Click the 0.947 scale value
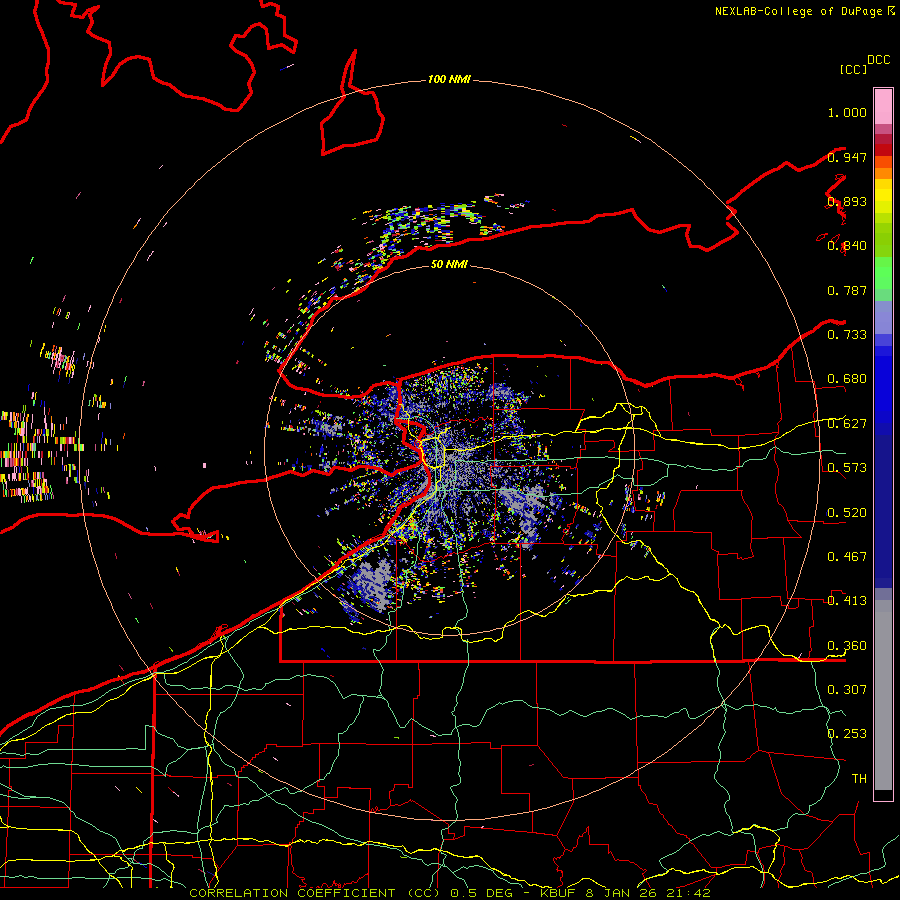Screen dimensions: 900x900 (847, 157)
